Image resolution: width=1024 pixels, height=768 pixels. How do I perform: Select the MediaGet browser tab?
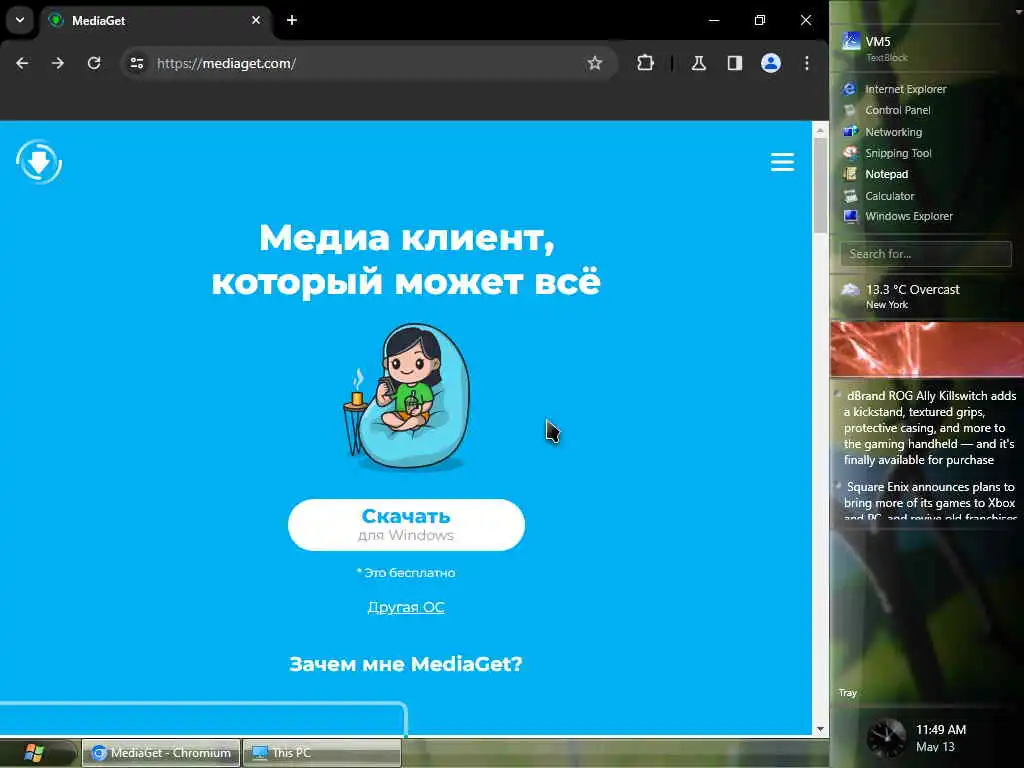point(155,20)
